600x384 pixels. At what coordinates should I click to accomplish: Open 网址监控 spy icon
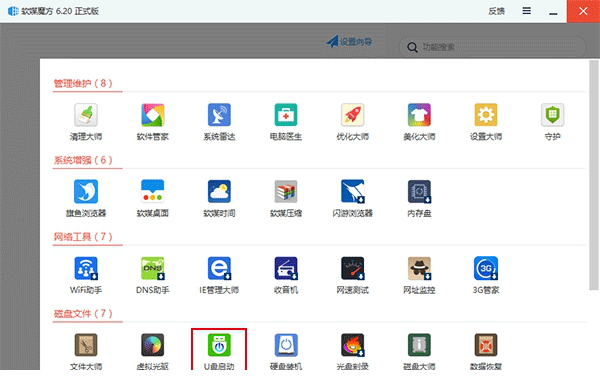point(419,275)
